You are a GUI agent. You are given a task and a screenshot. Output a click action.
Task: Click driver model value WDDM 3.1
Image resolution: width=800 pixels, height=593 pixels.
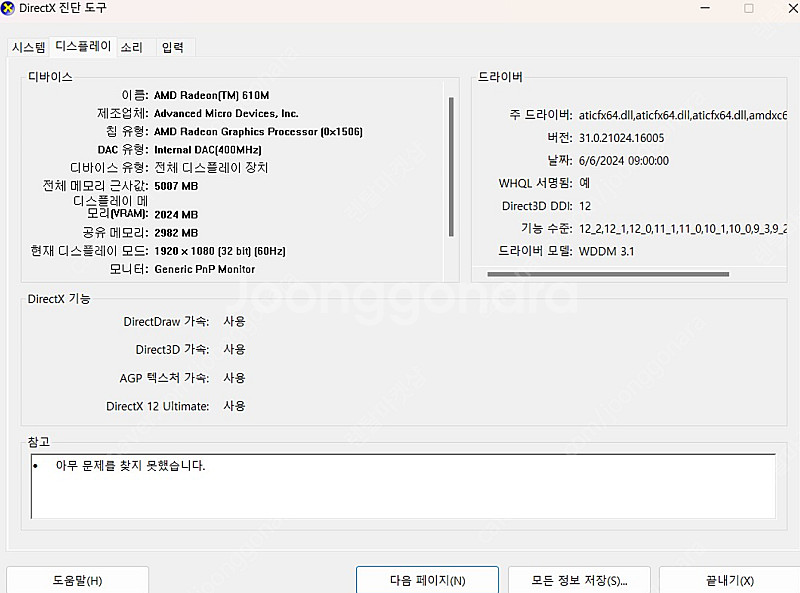(x=606, y=251)
